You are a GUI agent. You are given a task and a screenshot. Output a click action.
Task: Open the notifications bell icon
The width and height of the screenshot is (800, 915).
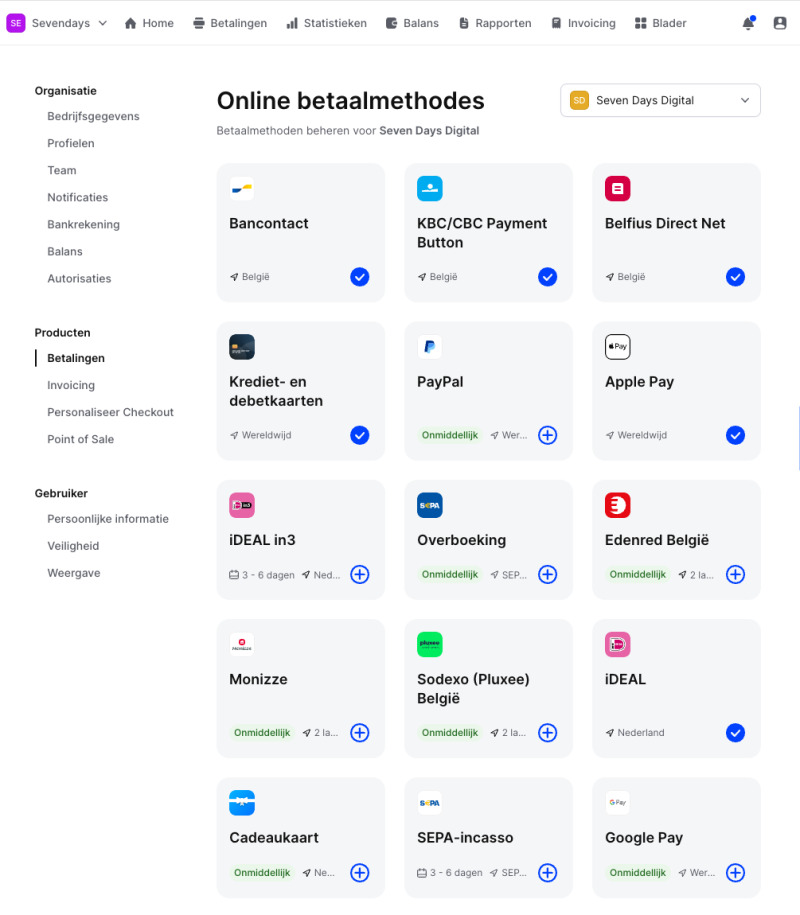[x=748, y=23]
